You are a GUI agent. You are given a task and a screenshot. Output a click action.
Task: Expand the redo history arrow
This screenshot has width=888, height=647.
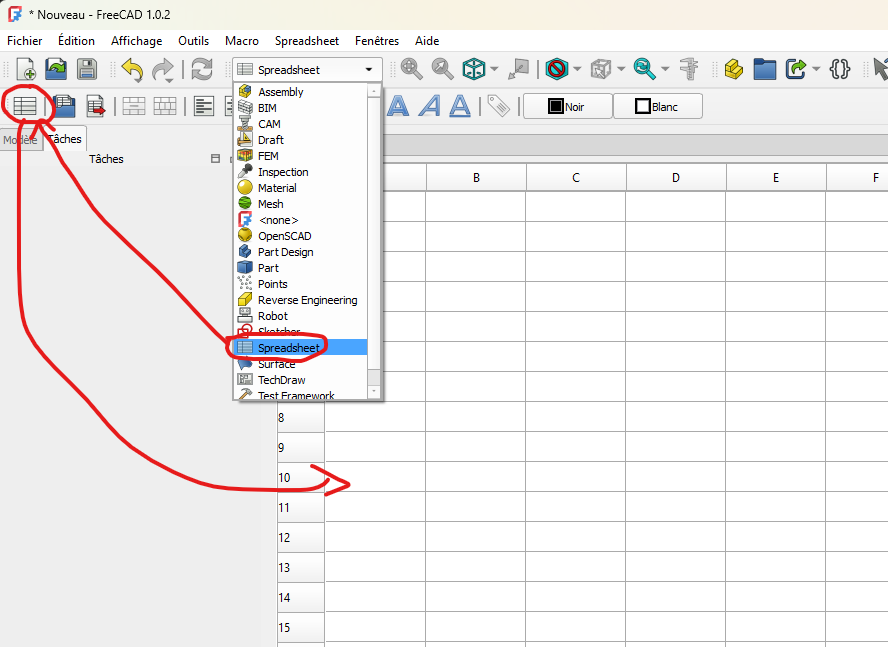pyautogui.click(x=169, y=80)
